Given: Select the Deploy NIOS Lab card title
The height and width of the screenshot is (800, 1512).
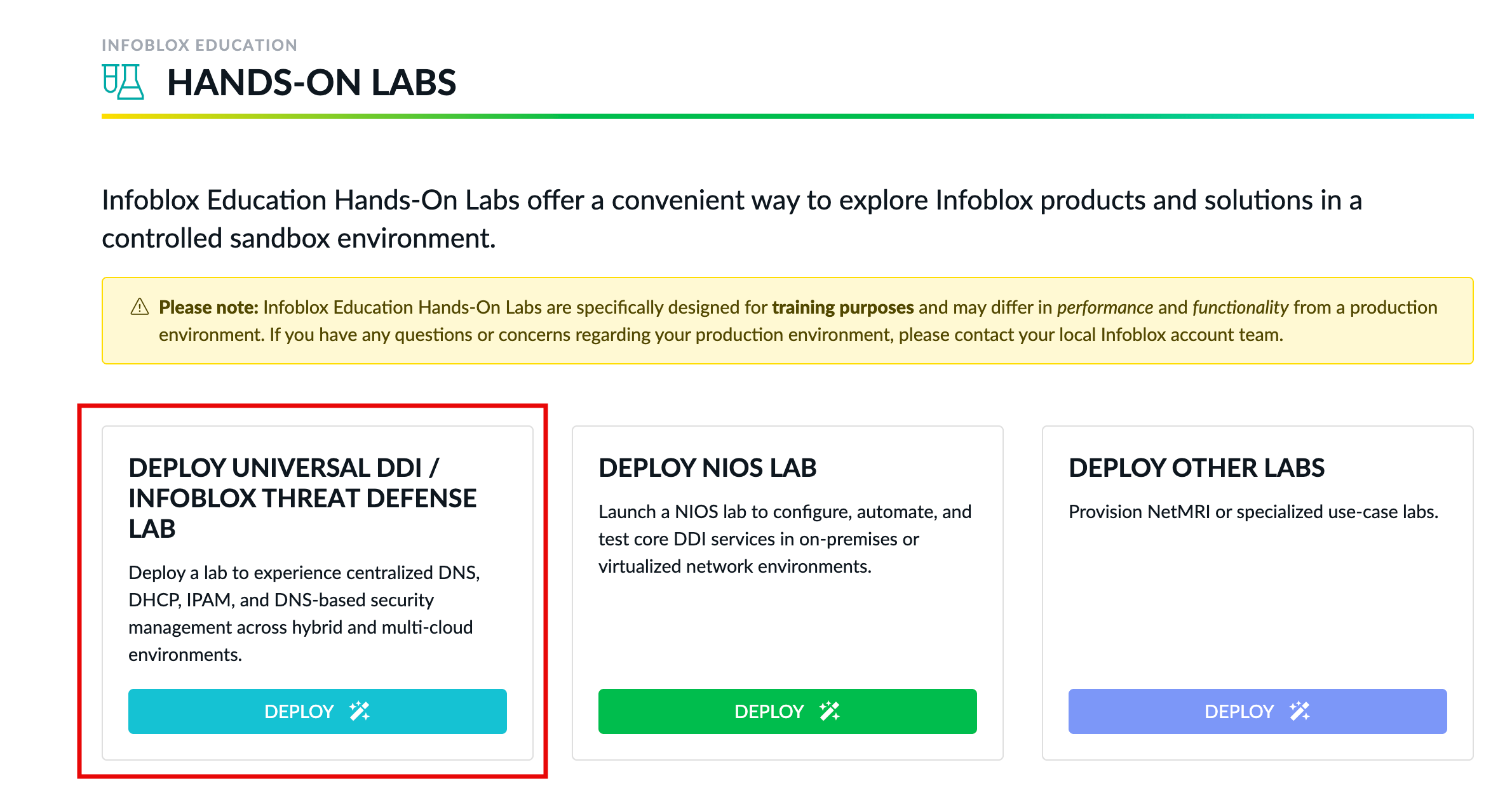Looking at the screenshot, I should click(x=707, y=468).
